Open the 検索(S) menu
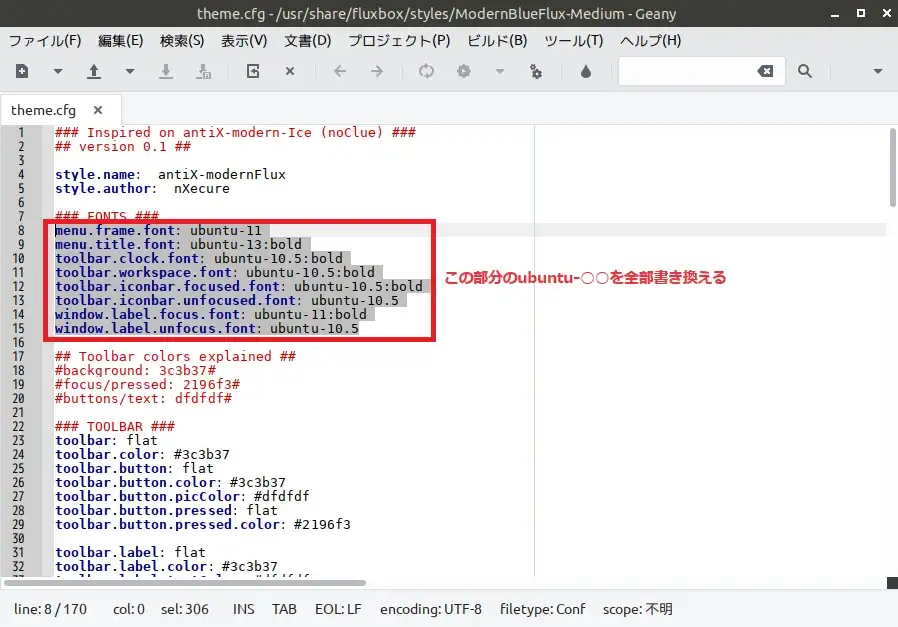Viewport: 898px width, 627px height. 182,41
